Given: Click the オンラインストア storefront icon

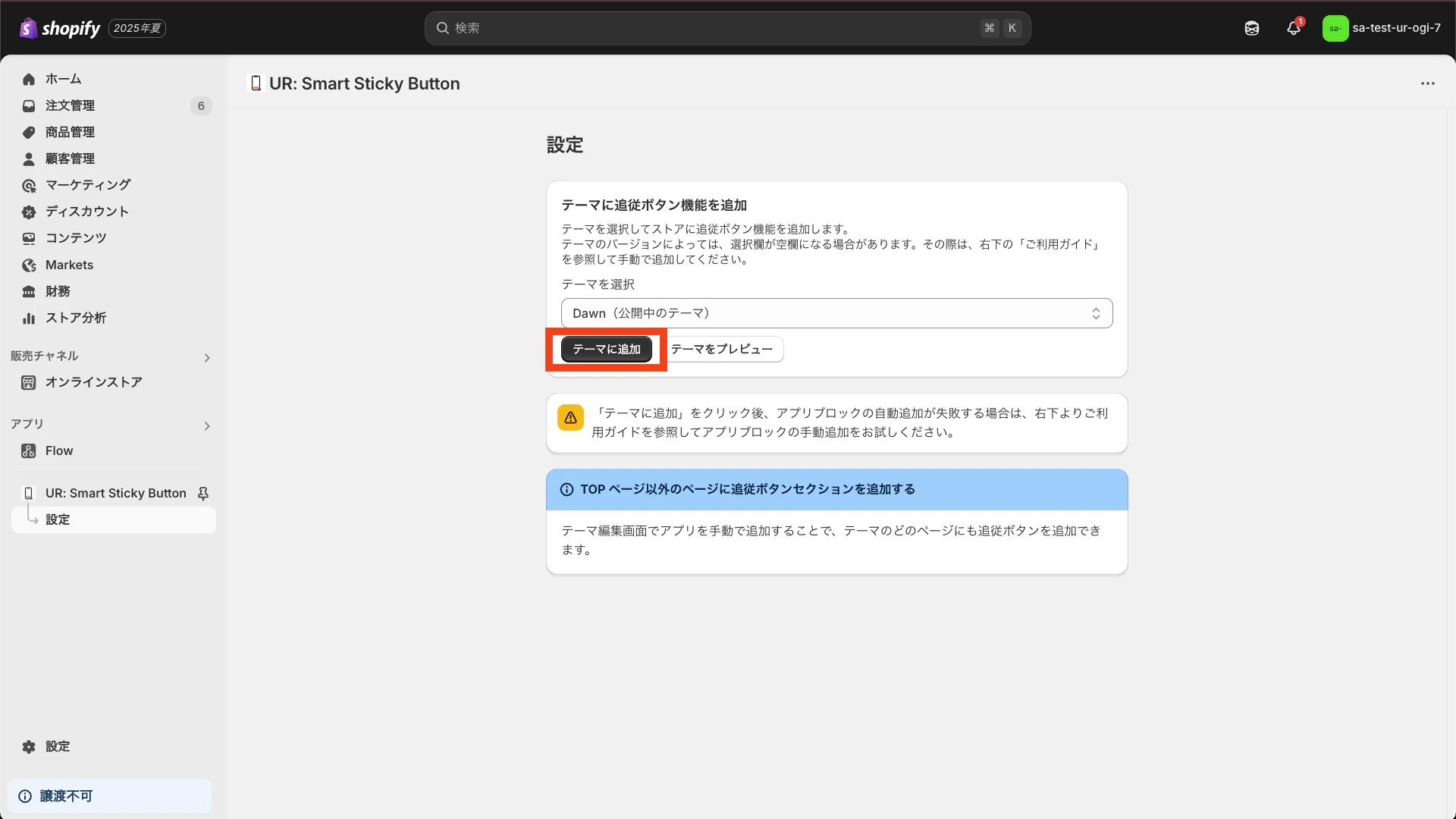Looking at the screenshot, I should (x=29, y=382).
